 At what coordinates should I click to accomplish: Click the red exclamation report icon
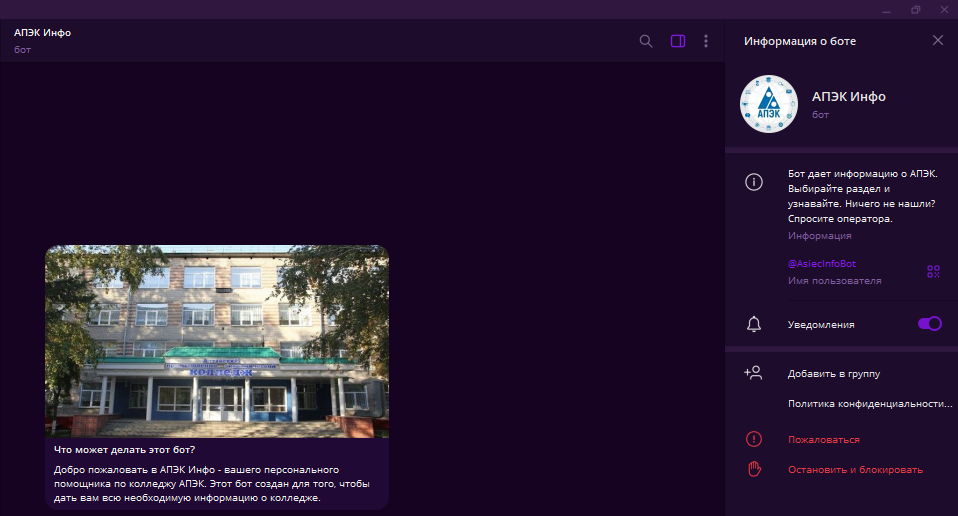[754, 439]
